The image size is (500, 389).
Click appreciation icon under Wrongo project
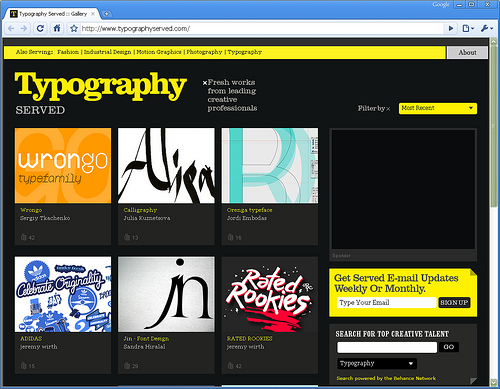23,237
